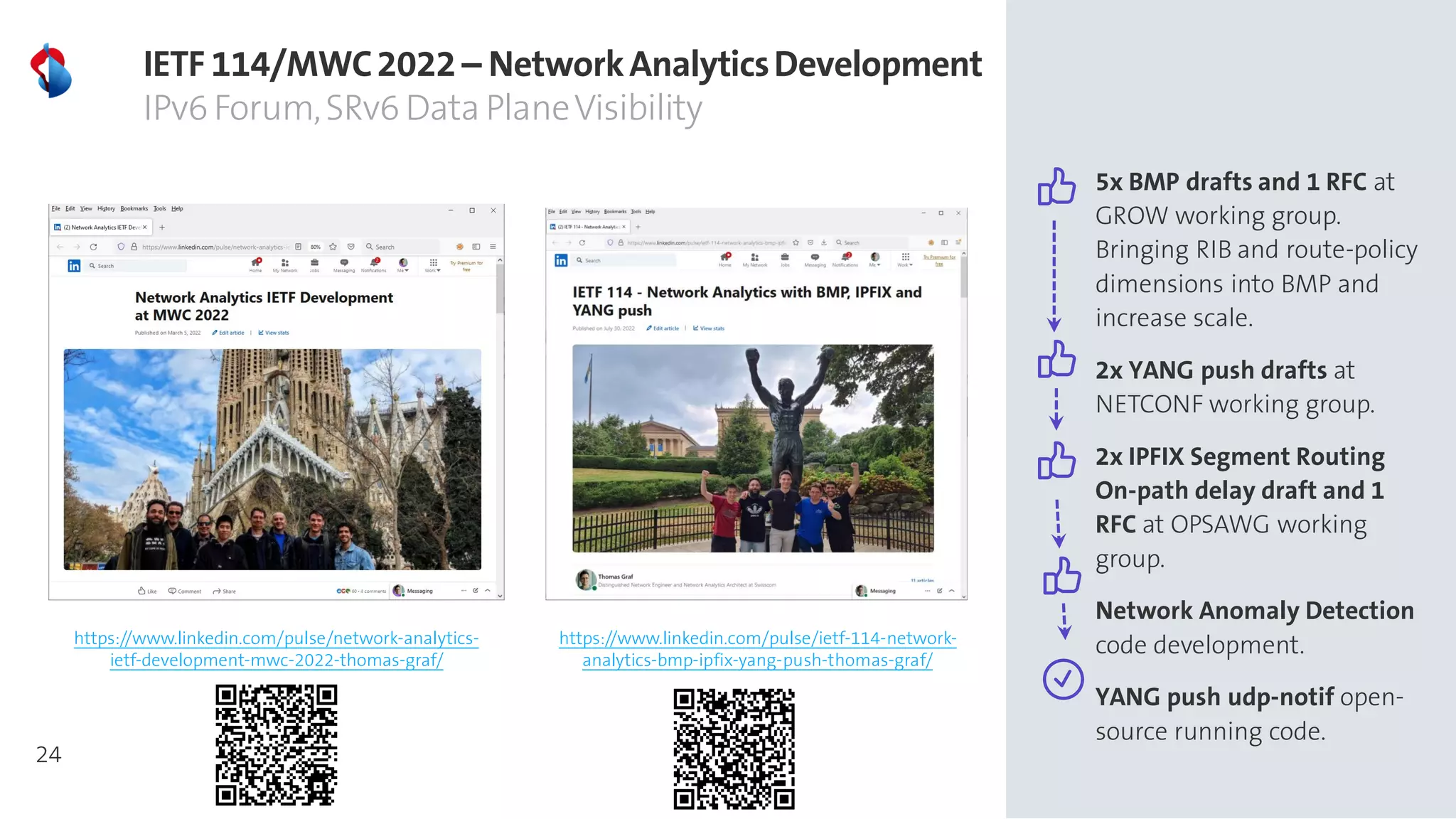Open ietf-114-network-analytics-bmp-ipfix LinkedIn link
The image size is (1456, 819).
coord(758,649)
